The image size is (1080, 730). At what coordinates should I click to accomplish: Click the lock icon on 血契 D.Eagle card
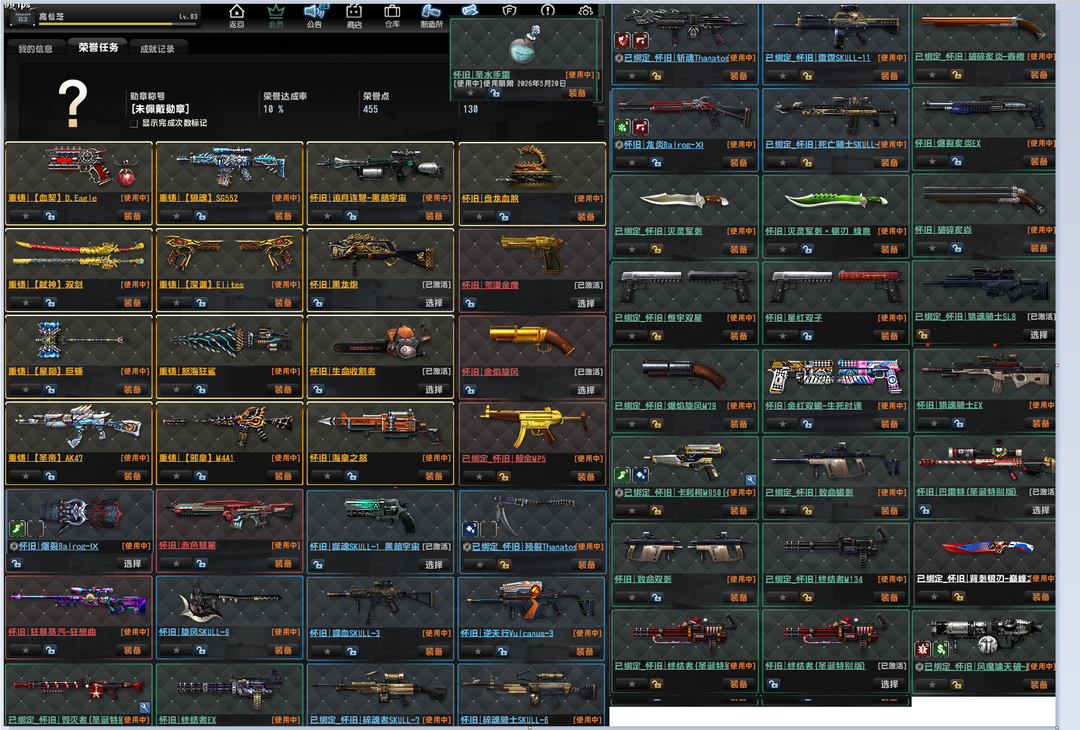[50, 216]
